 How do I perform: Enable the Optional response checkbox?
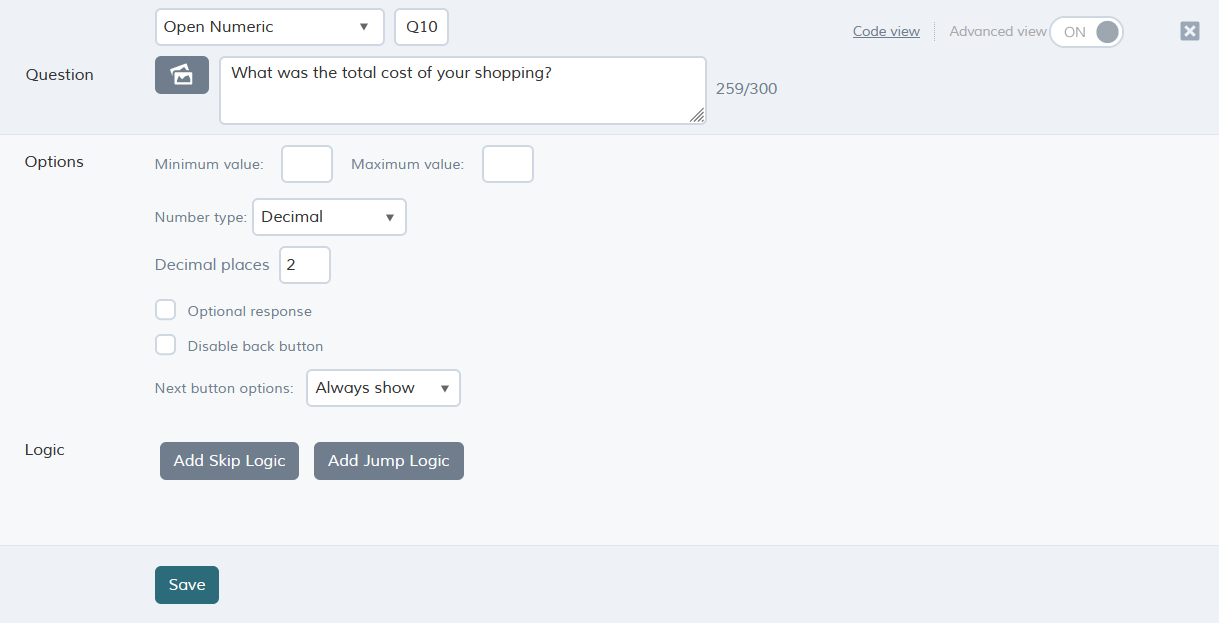point(166,310)
